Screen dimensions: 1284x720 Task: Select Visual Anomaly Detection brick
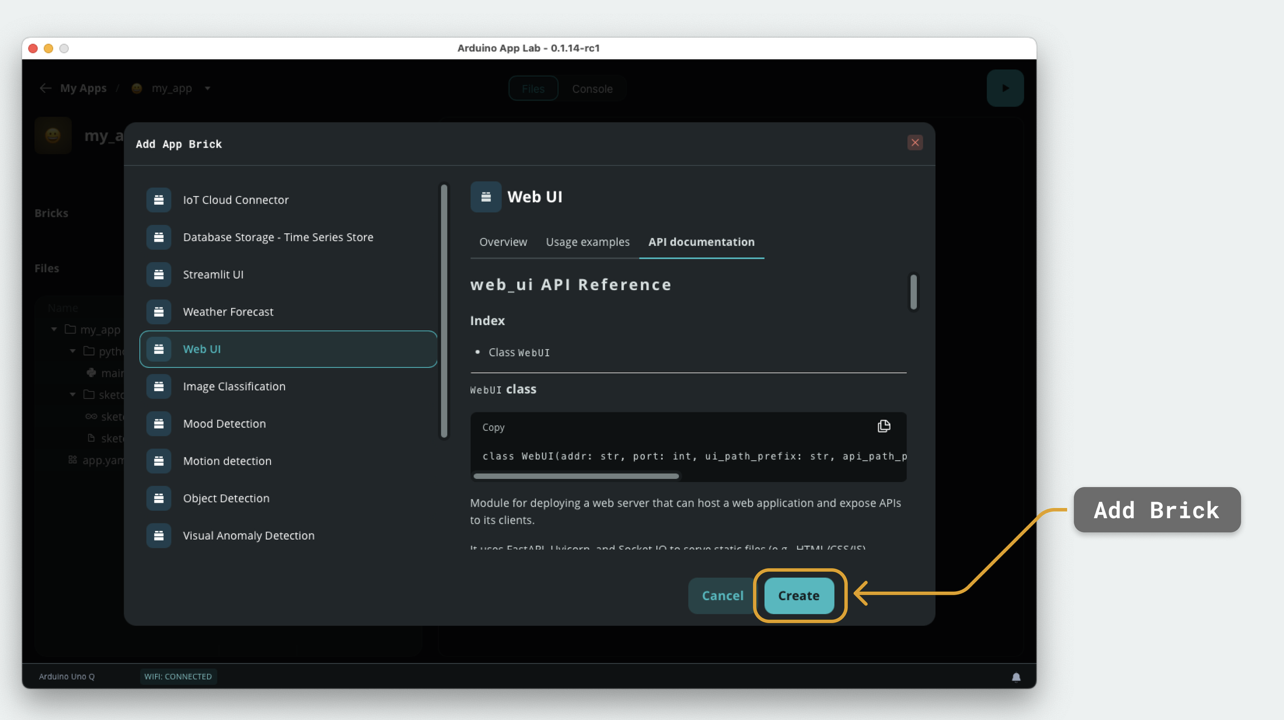288,536
